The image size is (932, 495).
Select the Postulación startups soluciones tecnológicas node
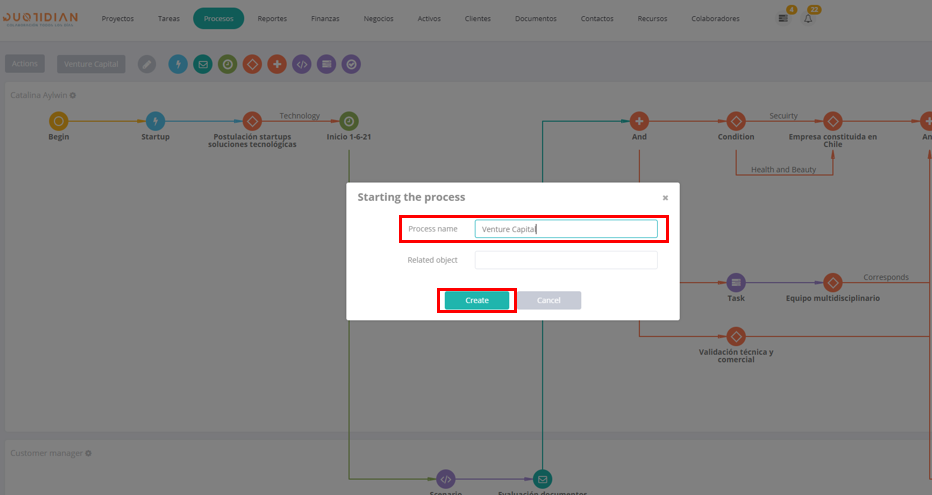(252, 121)
